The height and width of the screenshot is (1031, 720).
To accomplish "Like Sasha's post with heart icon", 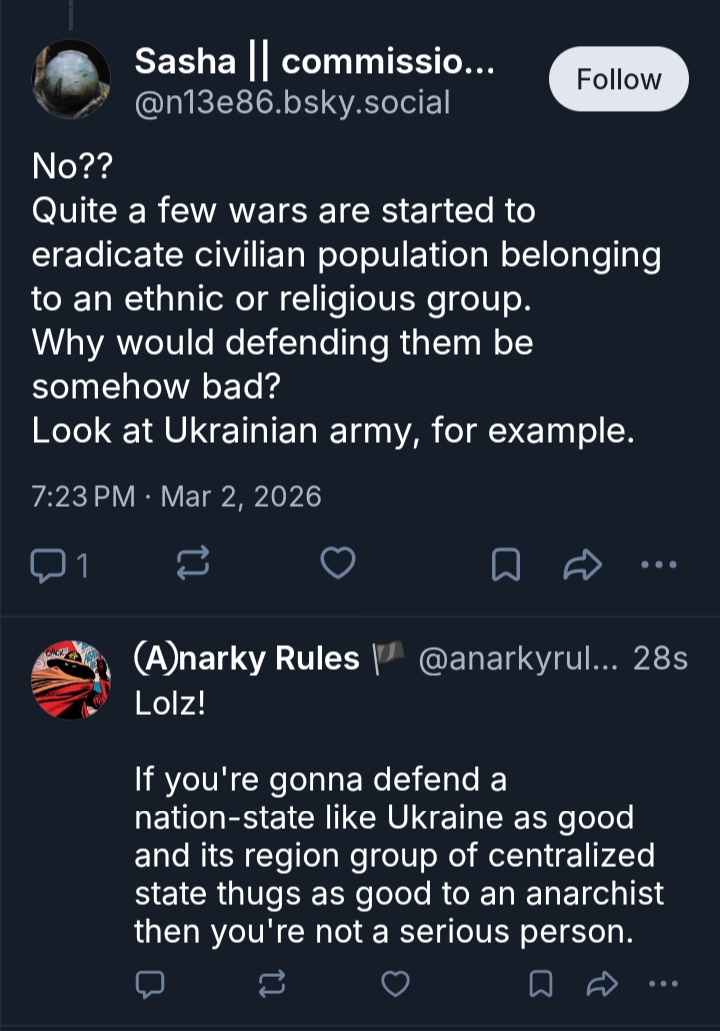I will tap(338, 565).
